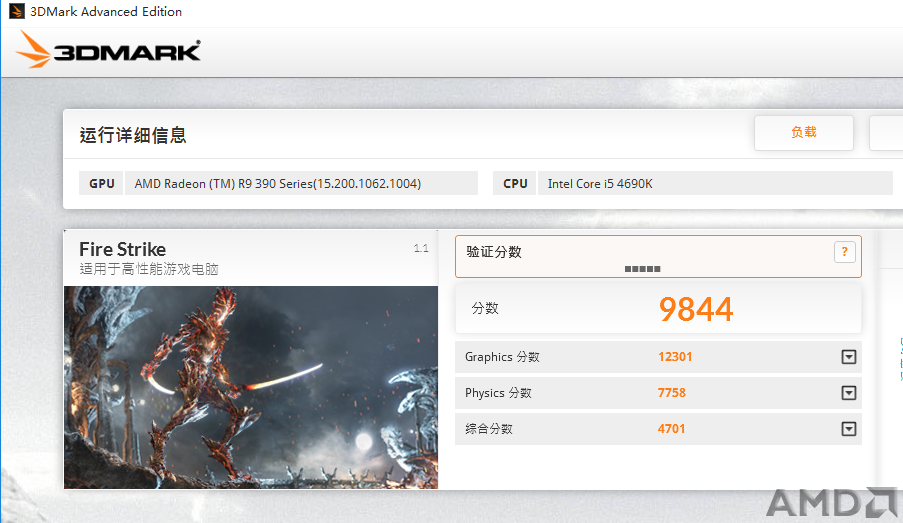Click the Fire Strike scene thumbnail
Image resolution: width=903 pixels, height=523 pixels.
(x=251, y=387)
